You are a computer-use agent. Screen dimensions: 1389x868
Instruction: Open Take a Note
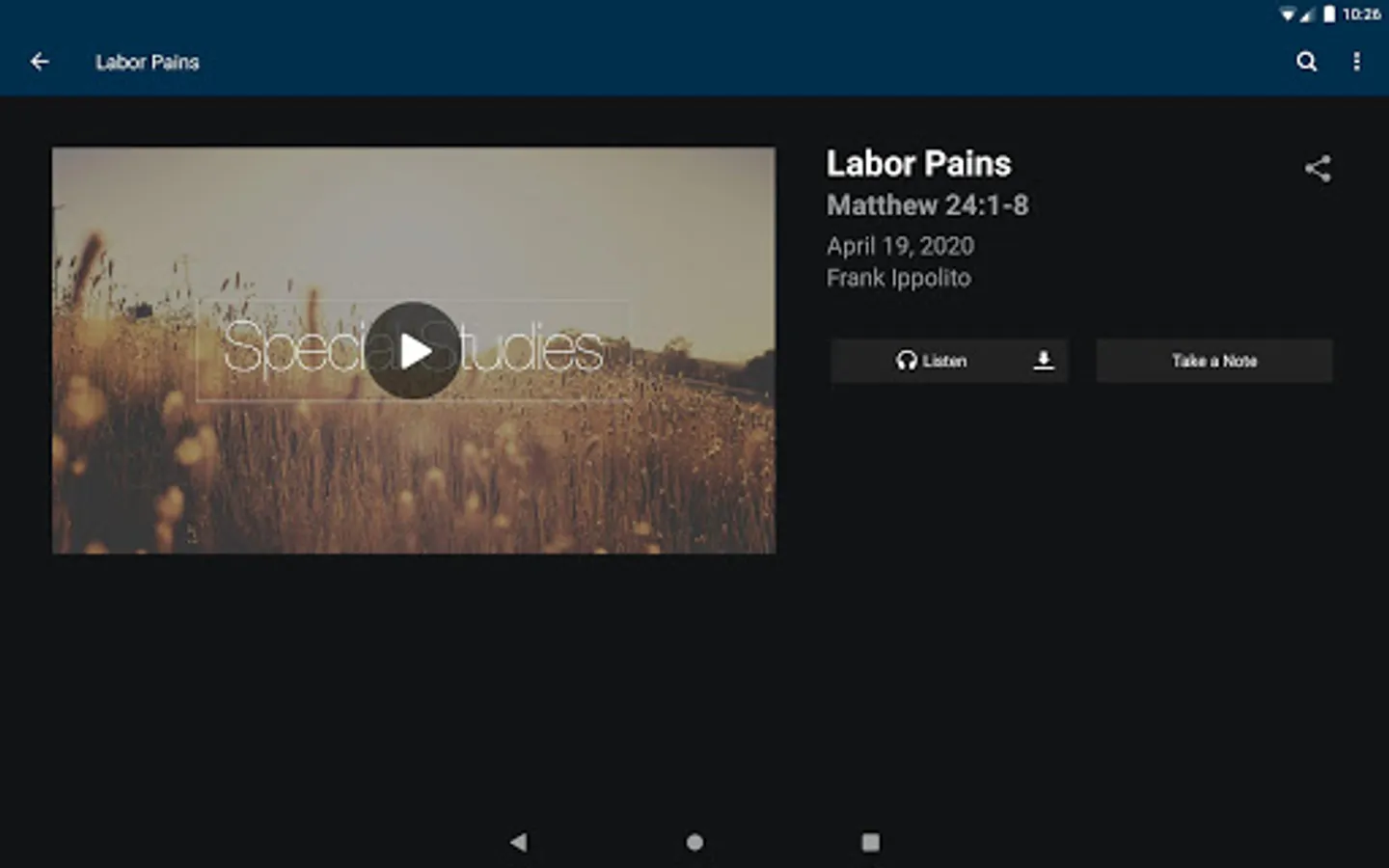tap(1214, 361)
